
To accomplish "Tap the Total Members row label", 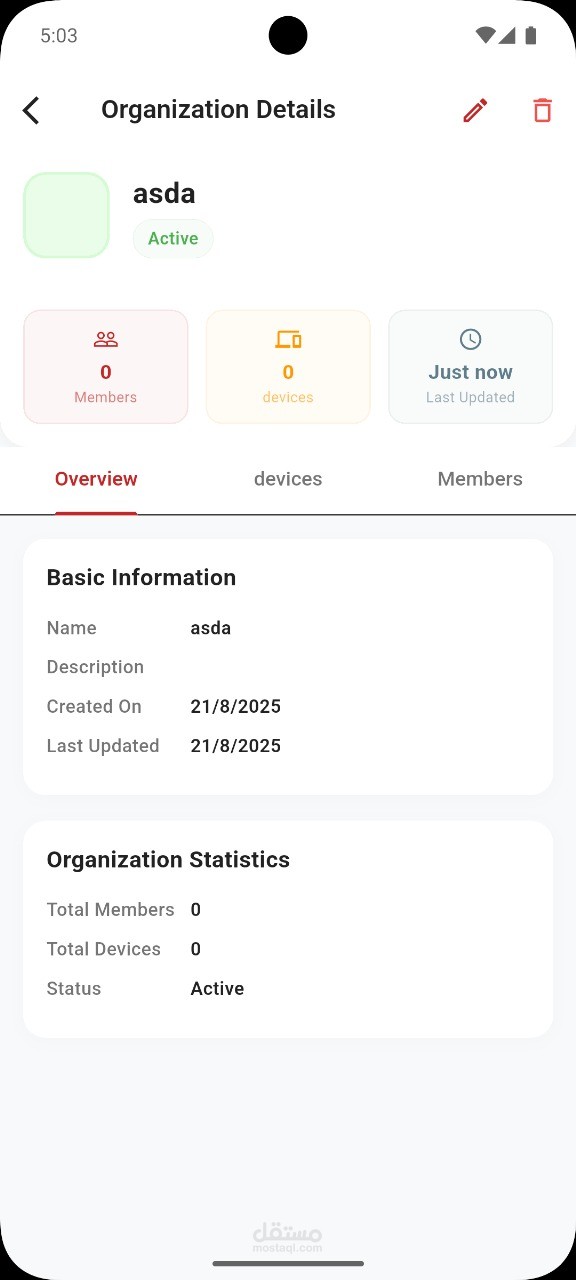I will (x=110, y=910).
